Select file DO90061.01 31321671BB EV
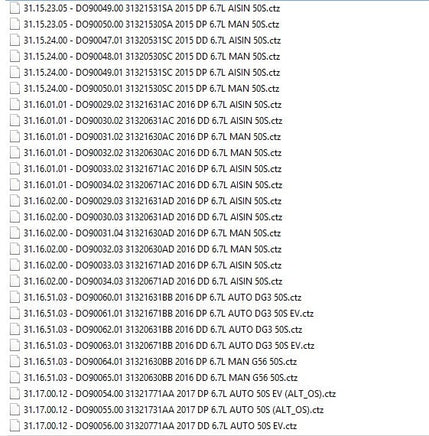Viewport: 429px width, 436px height. [x=169, y=313]
